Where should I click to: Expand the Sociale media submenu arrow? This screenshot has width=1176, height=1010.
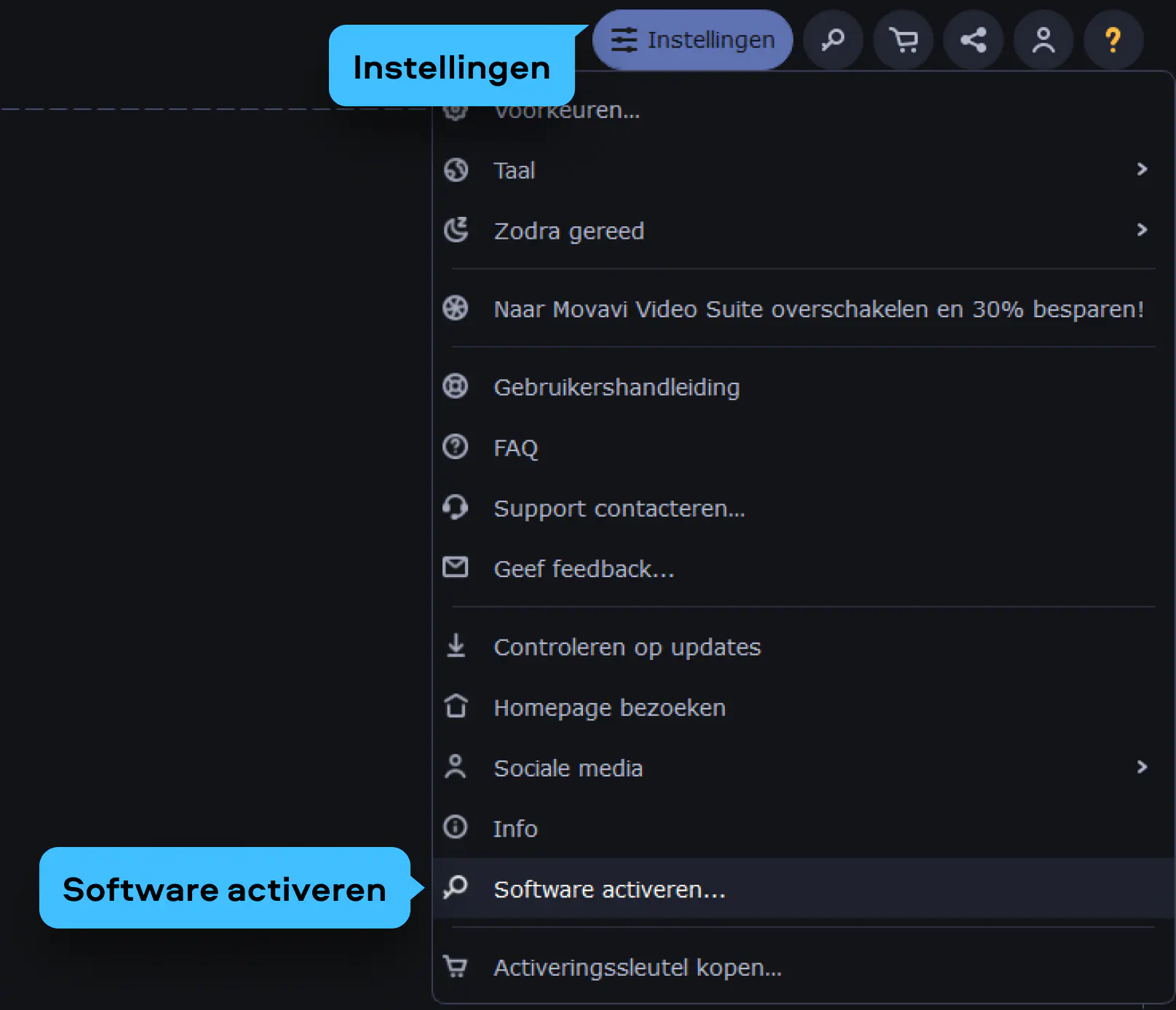click(1142, 767)
